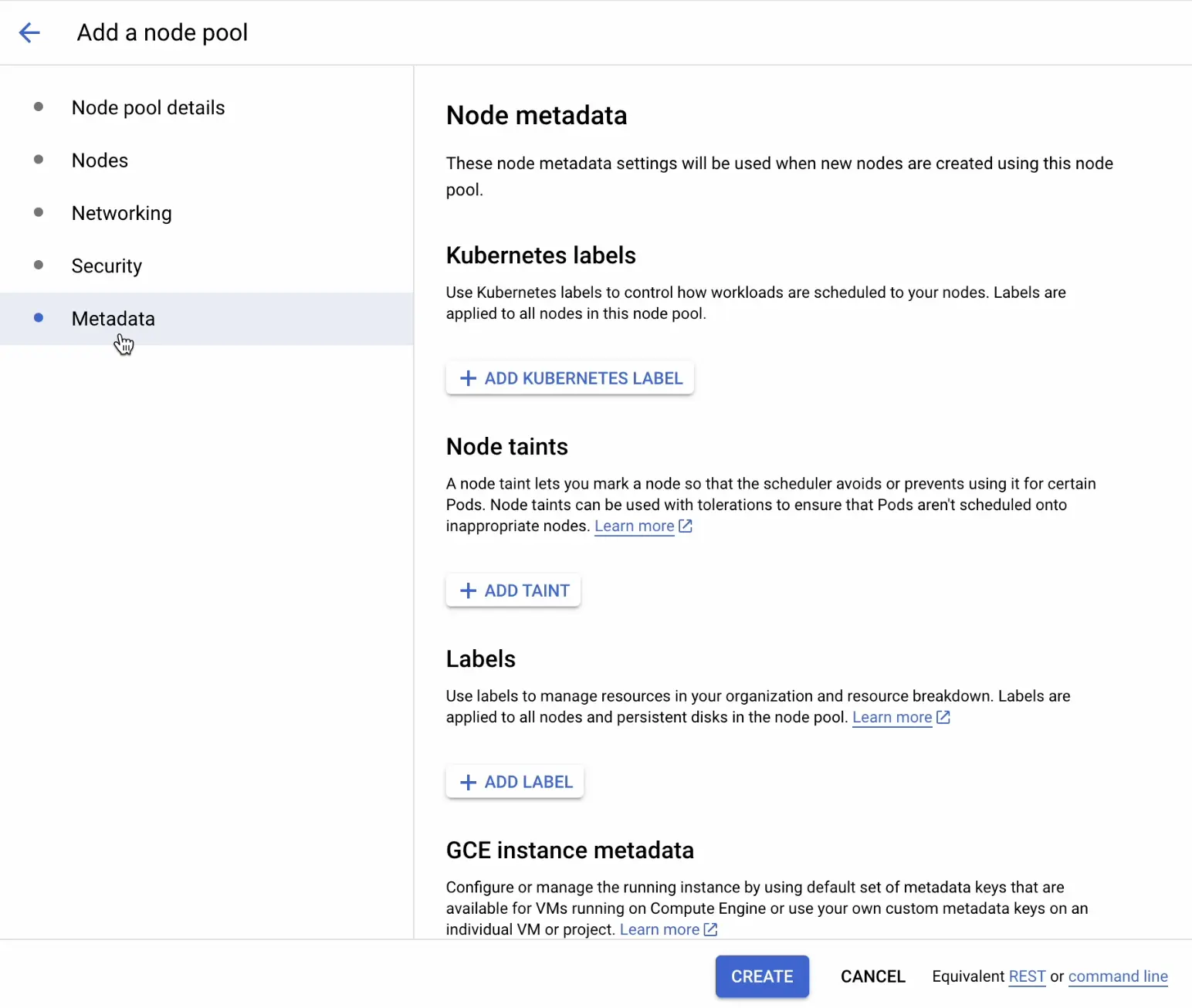
Task: Click external link icon beside GCE metadata Learn more
Action: click(x=710, y=929)
